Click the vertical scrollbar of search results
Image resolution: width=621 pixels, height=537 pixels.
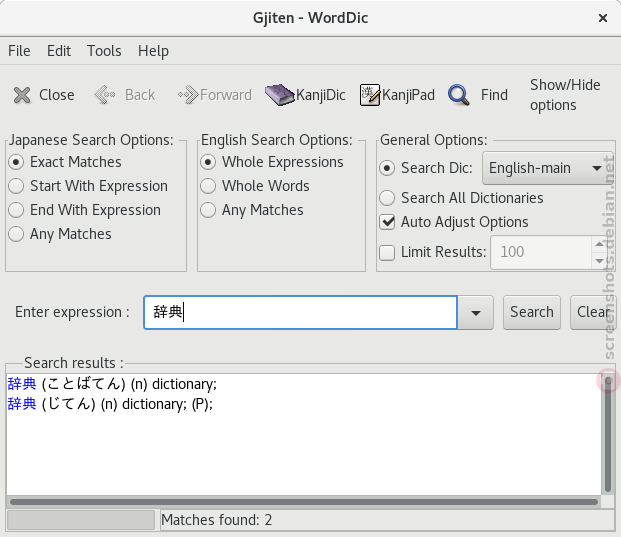(x=608, y=434)
